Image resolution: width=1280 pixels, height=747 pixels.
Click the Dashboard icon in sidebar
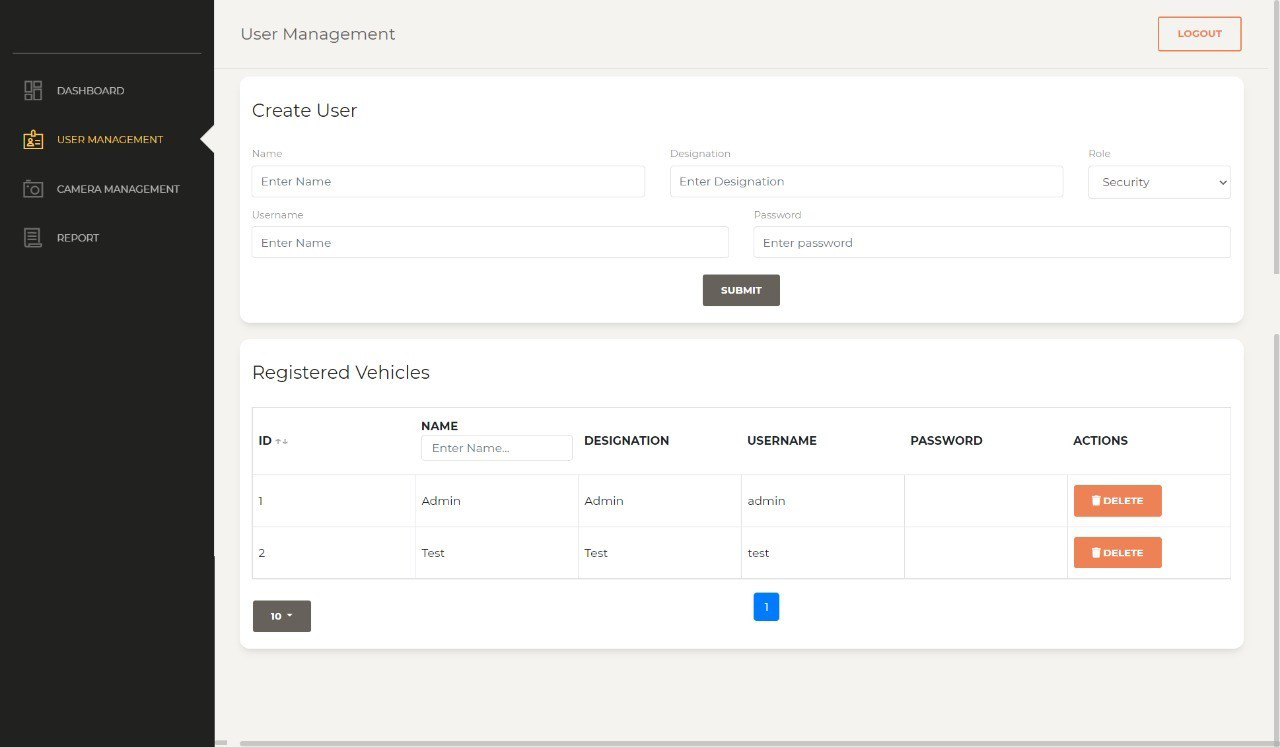pos(33,91)
